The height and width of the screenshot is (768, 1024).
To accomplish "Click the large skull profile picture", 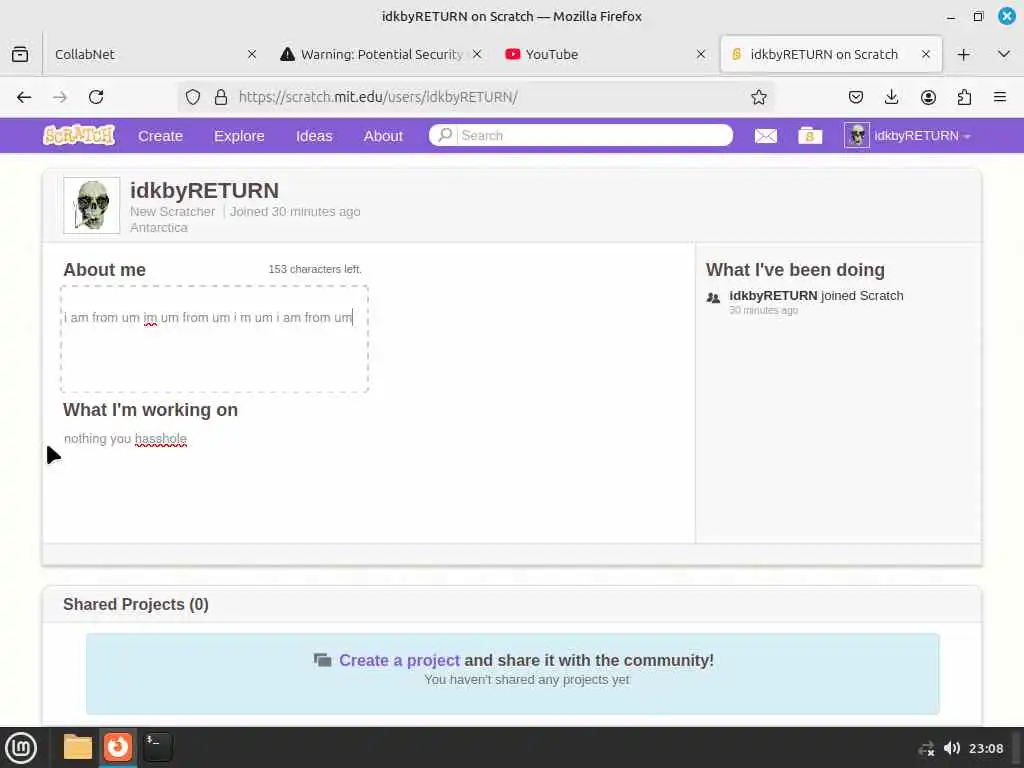I will point(91,205).
